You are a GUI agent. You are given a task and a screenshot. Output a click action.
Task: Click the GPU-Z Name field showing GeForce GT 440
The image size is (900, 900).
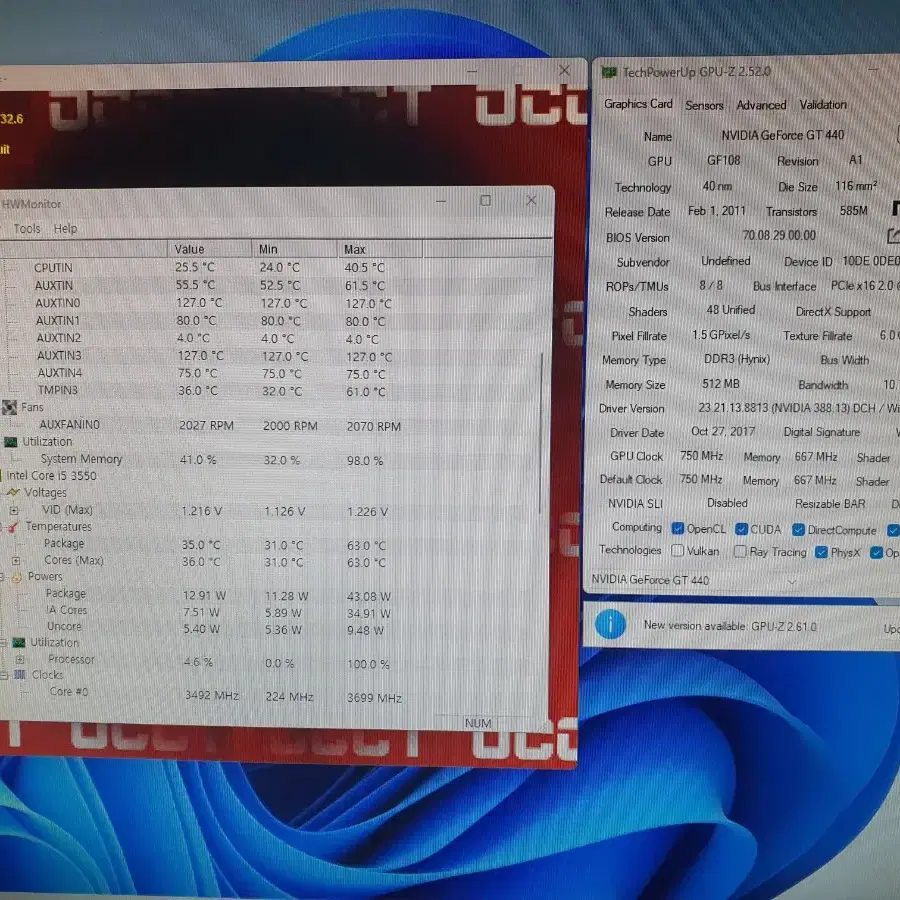782,135
